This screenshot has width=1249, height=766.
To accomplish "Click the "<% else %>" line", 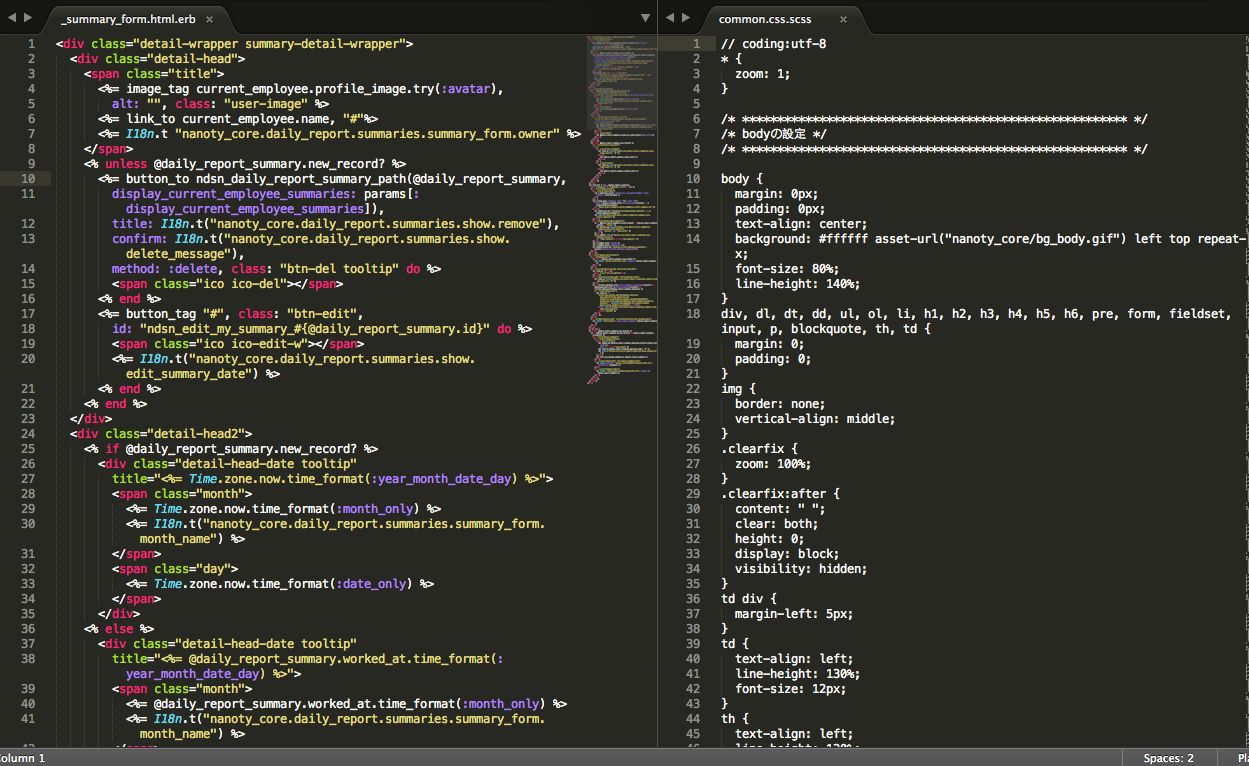I will pyautogui.click(x=119, y=629).
